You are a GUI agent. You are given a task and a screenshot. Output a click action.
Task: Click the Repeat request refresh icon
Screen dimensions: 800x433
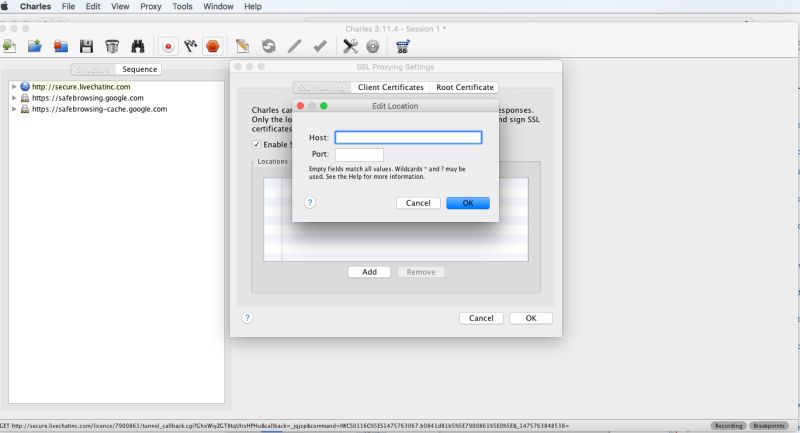pos(268,46)
